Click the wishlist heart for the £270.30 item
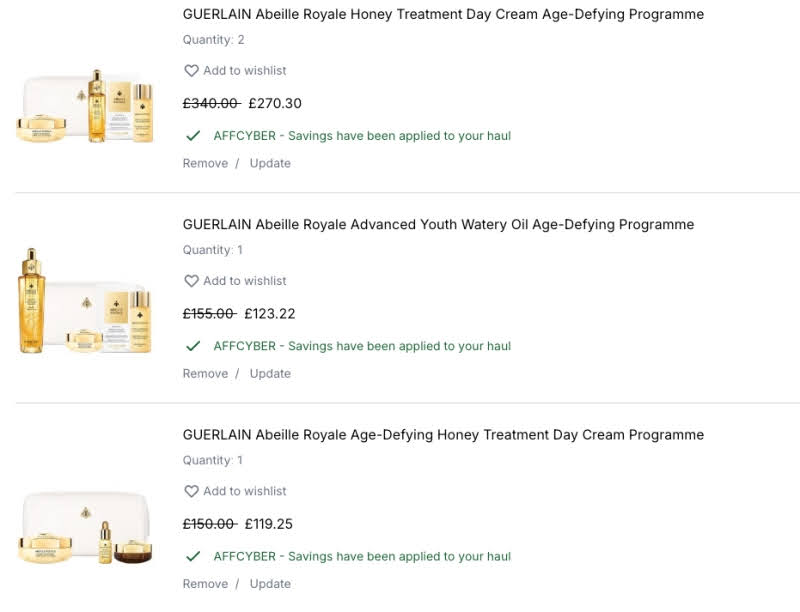The height and width of the screenshot is (612, 800). point(191,71)
